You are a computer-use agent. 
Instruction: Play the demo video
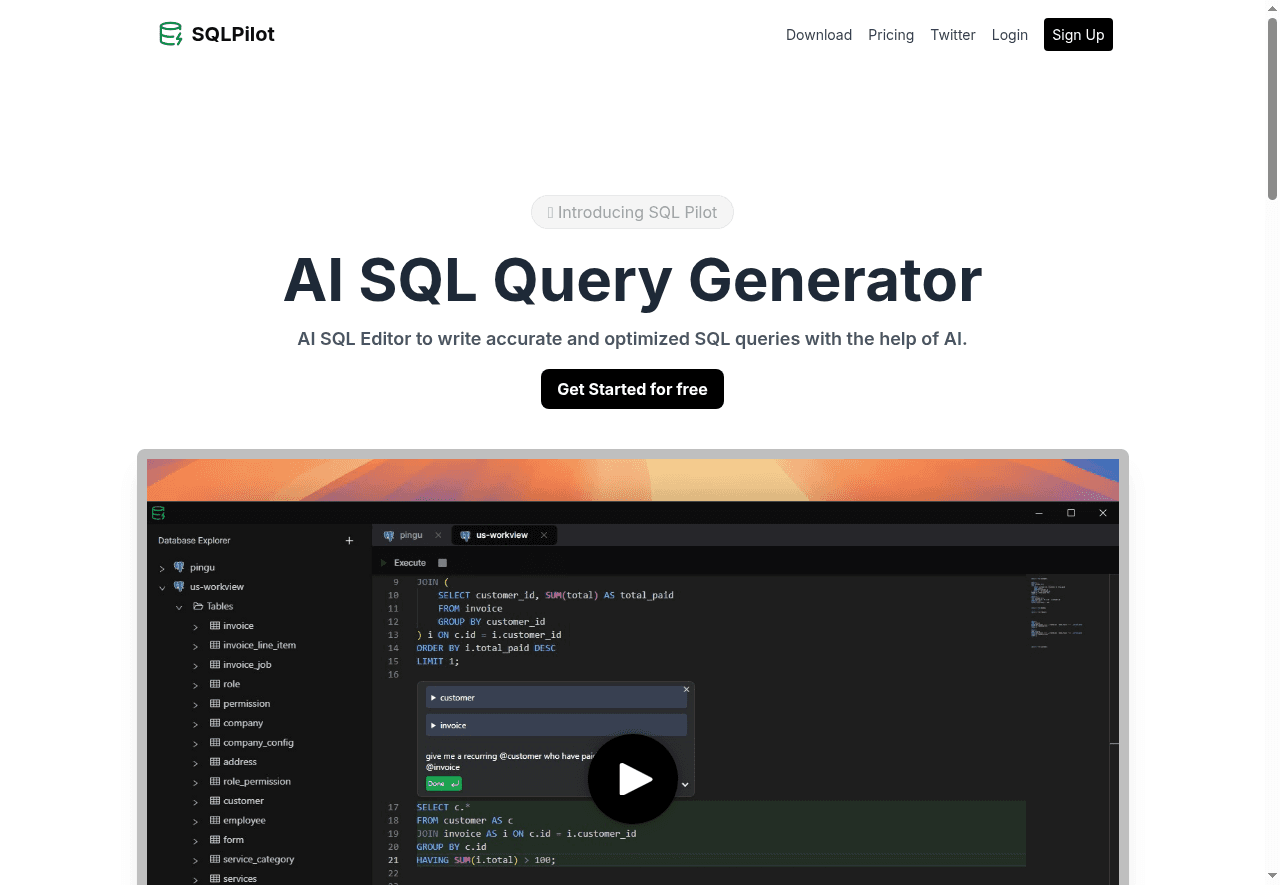pyautogui.click(x=633, y=779)
